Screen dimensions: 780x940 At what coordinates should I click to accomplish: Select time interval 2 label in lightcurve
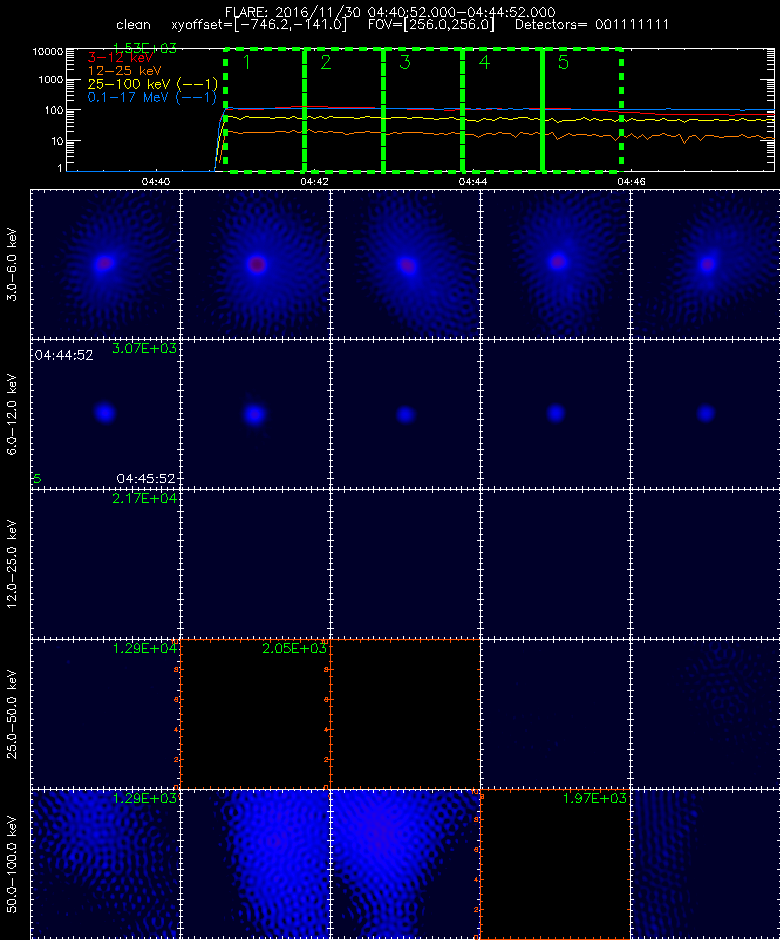(326, 62)
